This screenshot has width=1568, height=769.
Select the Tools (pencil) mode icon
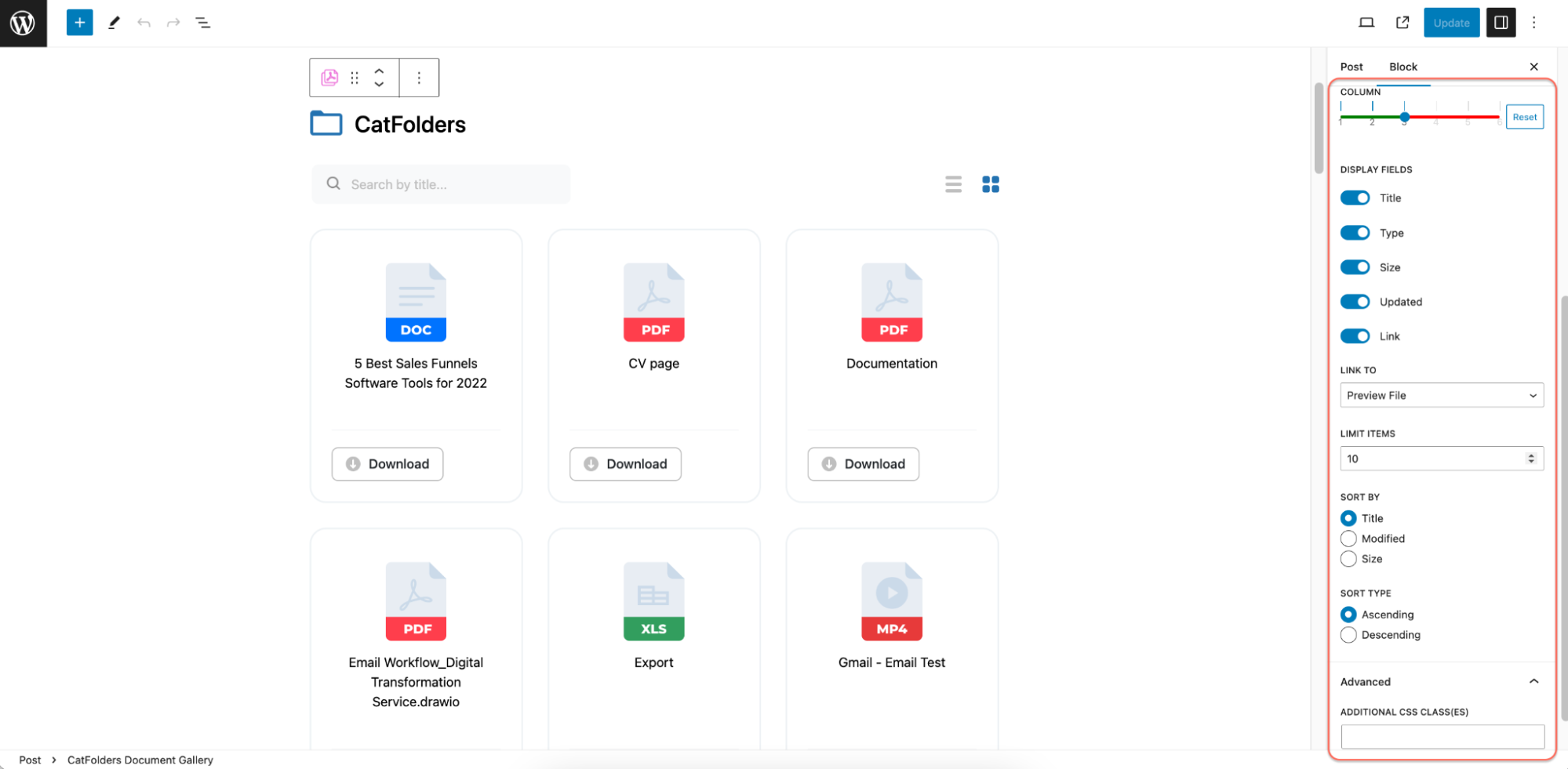113,22
